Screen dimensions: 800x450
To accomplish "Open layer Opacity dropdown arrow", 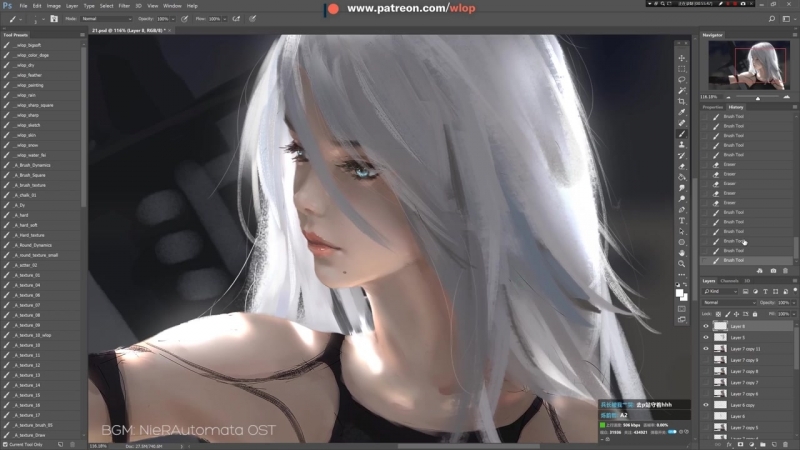I will (794, 303).
